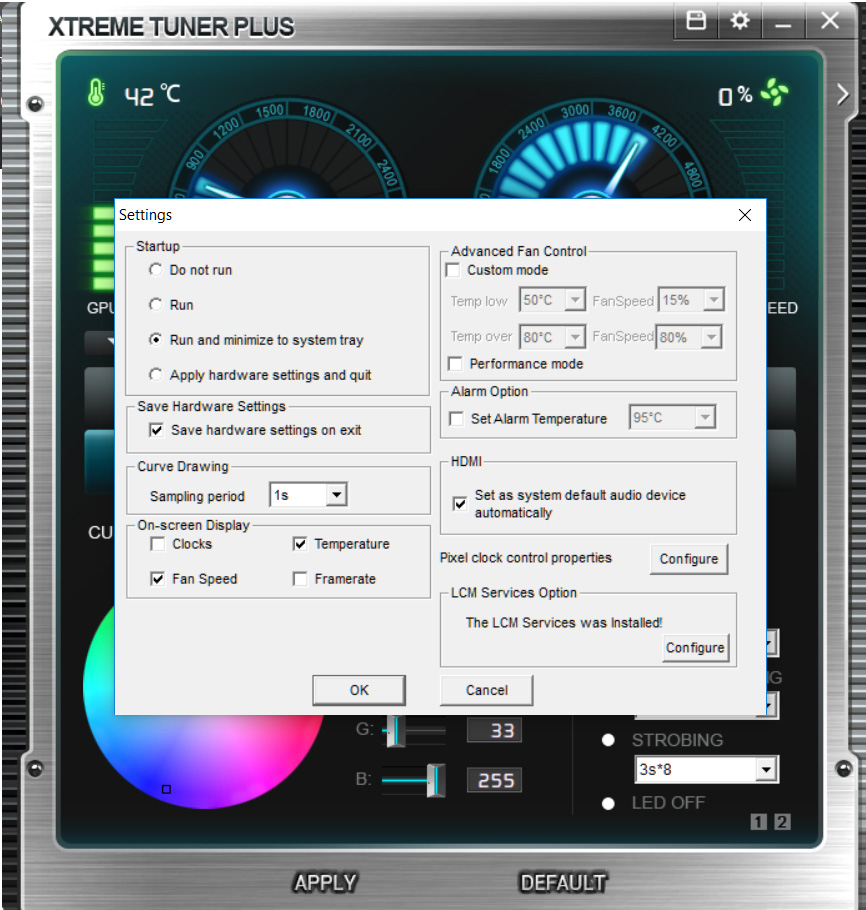
Task: Click the save profile floppy disk icon
Action: pos(696,20)
